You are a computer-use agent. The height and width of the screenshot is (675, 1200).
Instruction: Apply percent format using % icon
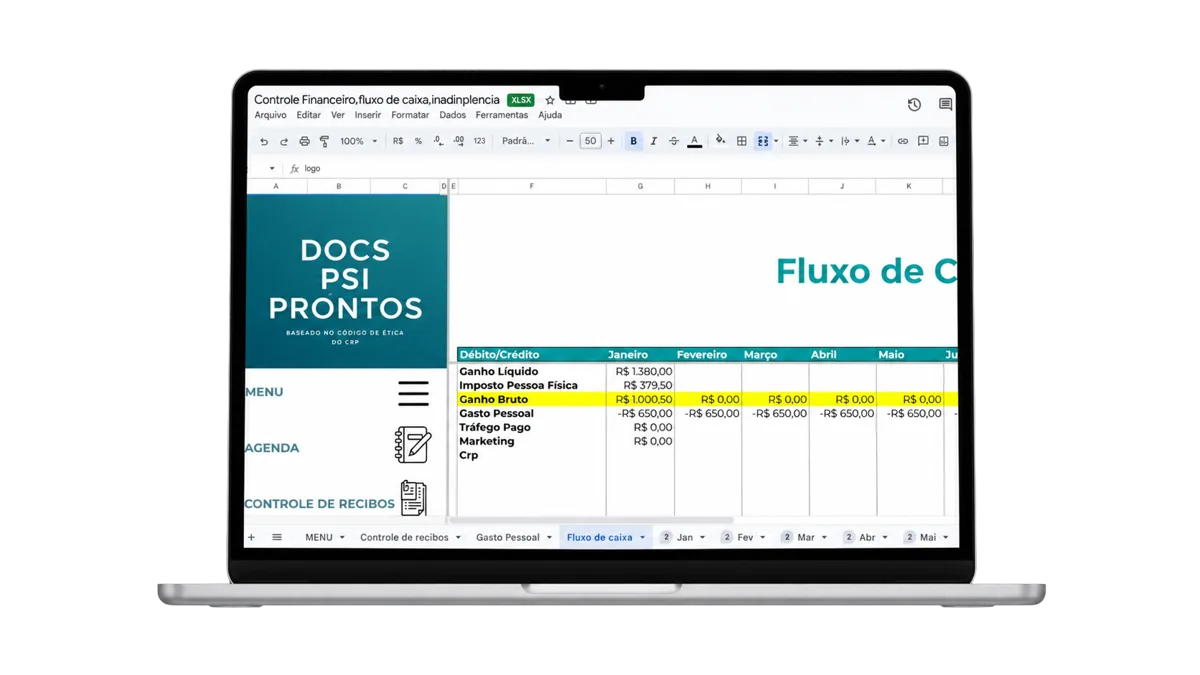(x=418, y=142)
